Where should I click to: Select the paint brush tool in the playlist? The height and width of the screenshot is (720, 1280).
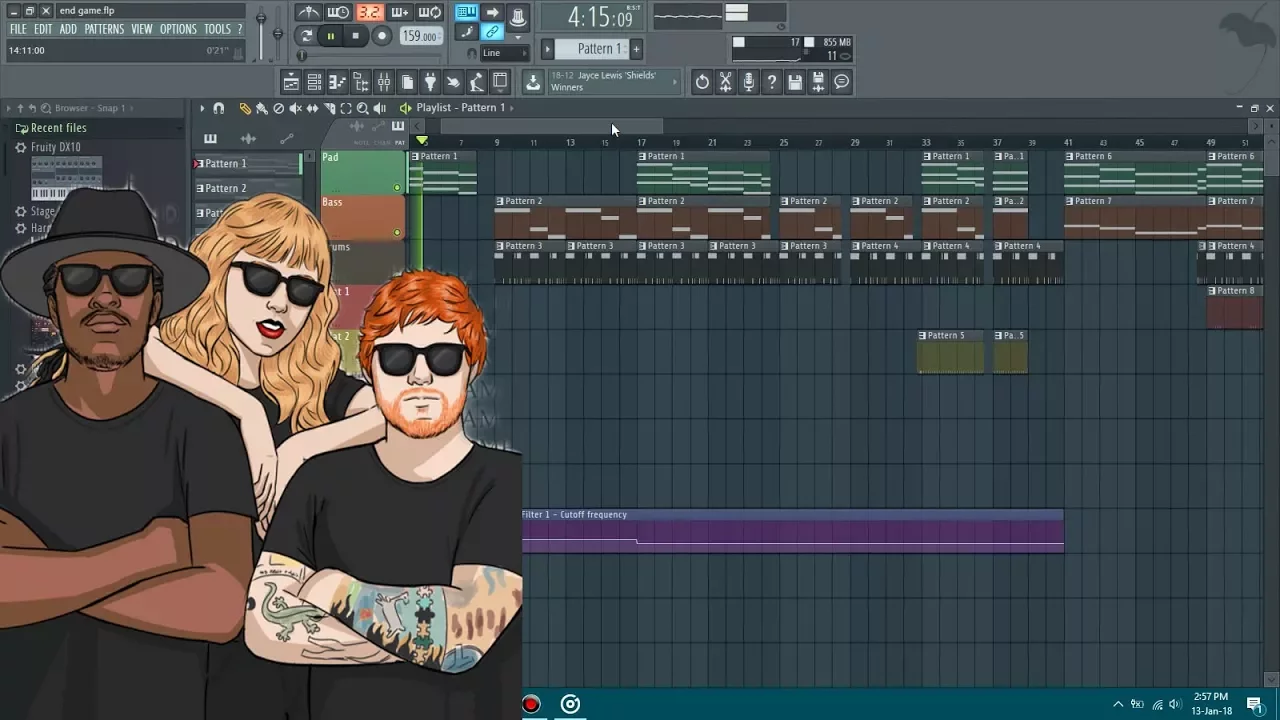[x=262, y=108]
